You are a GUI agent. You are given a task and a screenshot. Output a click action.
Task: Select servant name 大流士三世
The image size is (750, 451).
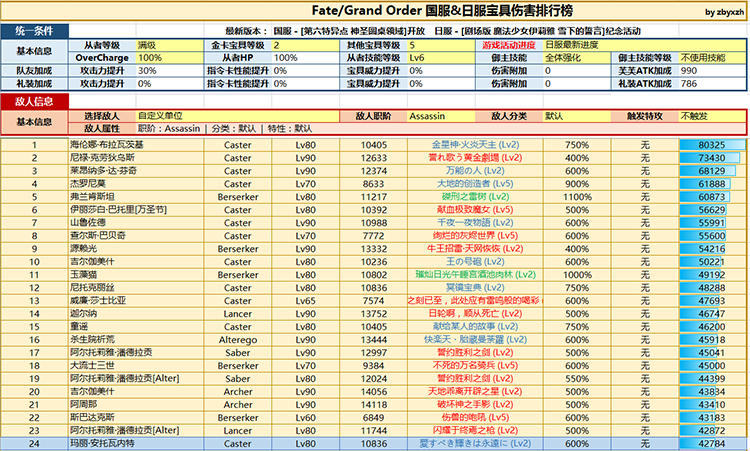[x=92, y=365]
